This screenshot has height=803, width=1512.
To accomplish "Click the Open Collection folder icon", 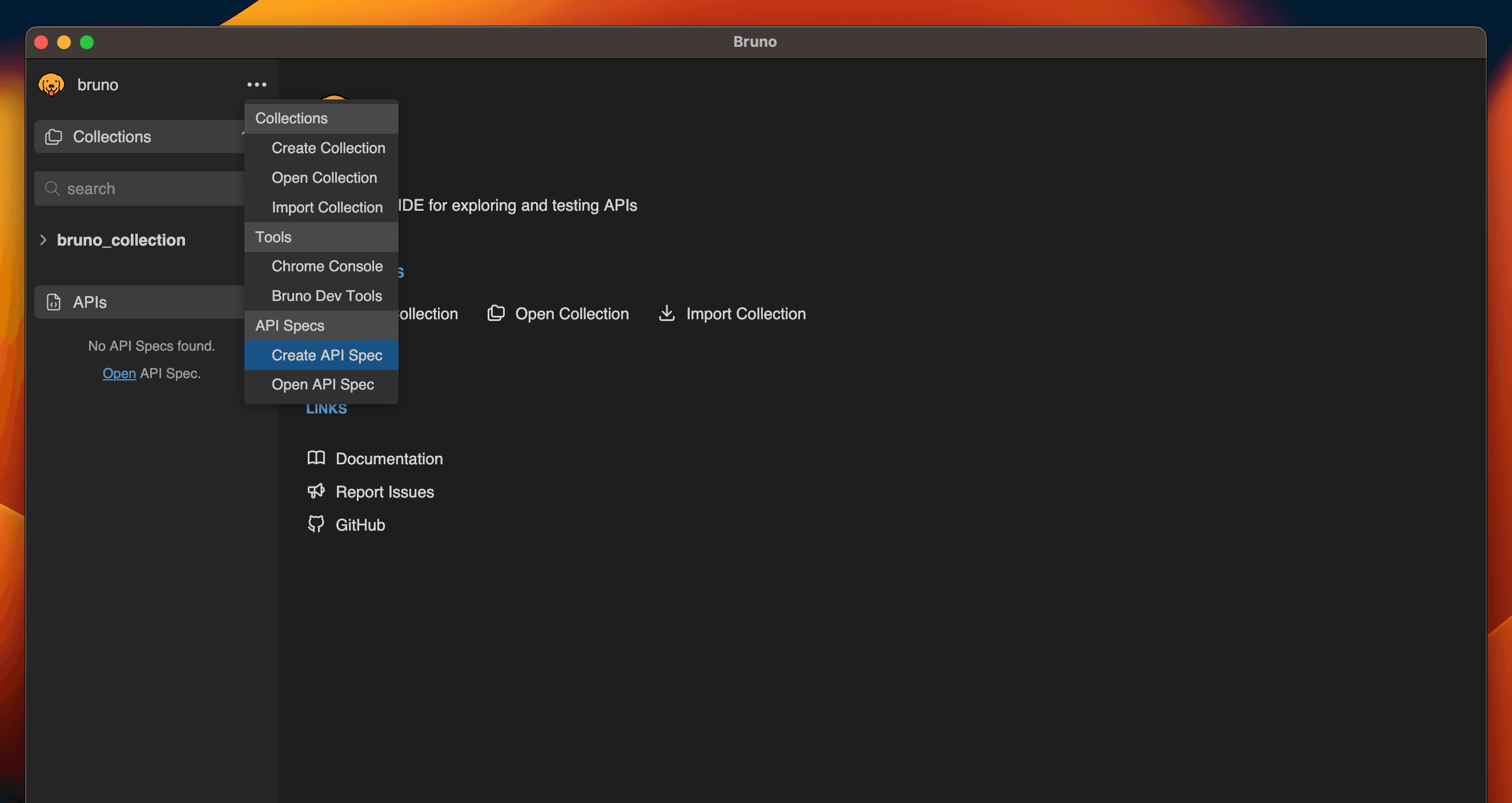I will pyautogui.click(x=496, y=313).
